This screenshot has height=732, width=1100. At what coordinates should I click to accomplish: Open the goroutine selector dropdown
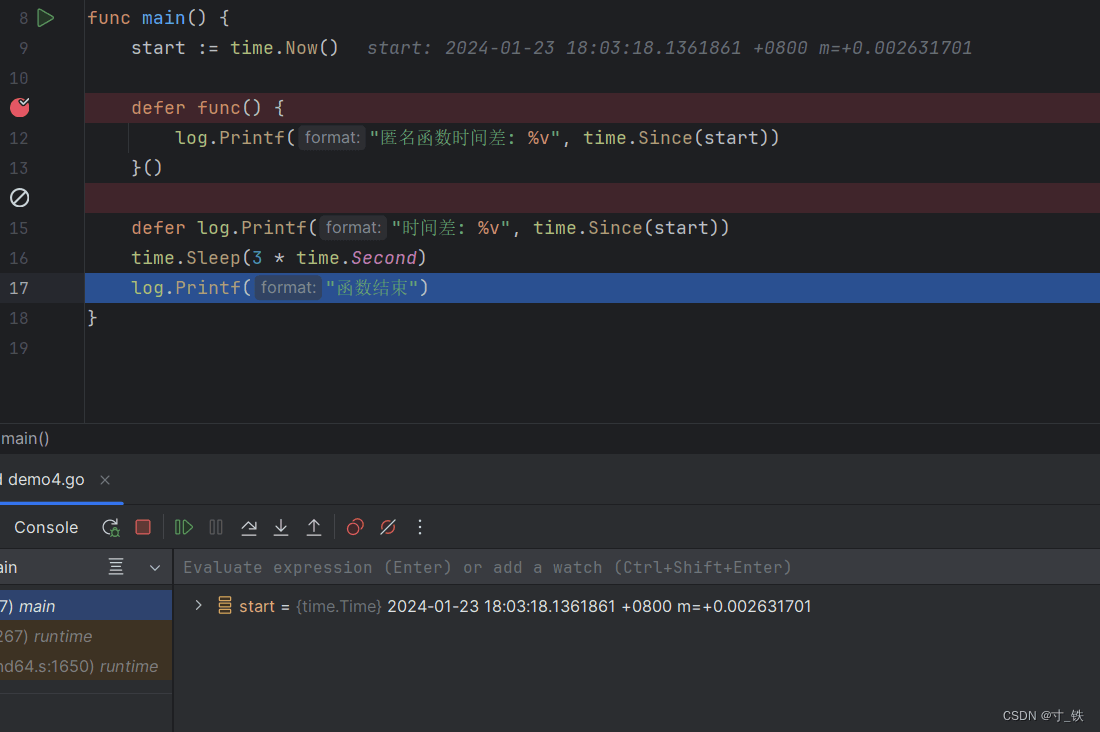point(155,568)
